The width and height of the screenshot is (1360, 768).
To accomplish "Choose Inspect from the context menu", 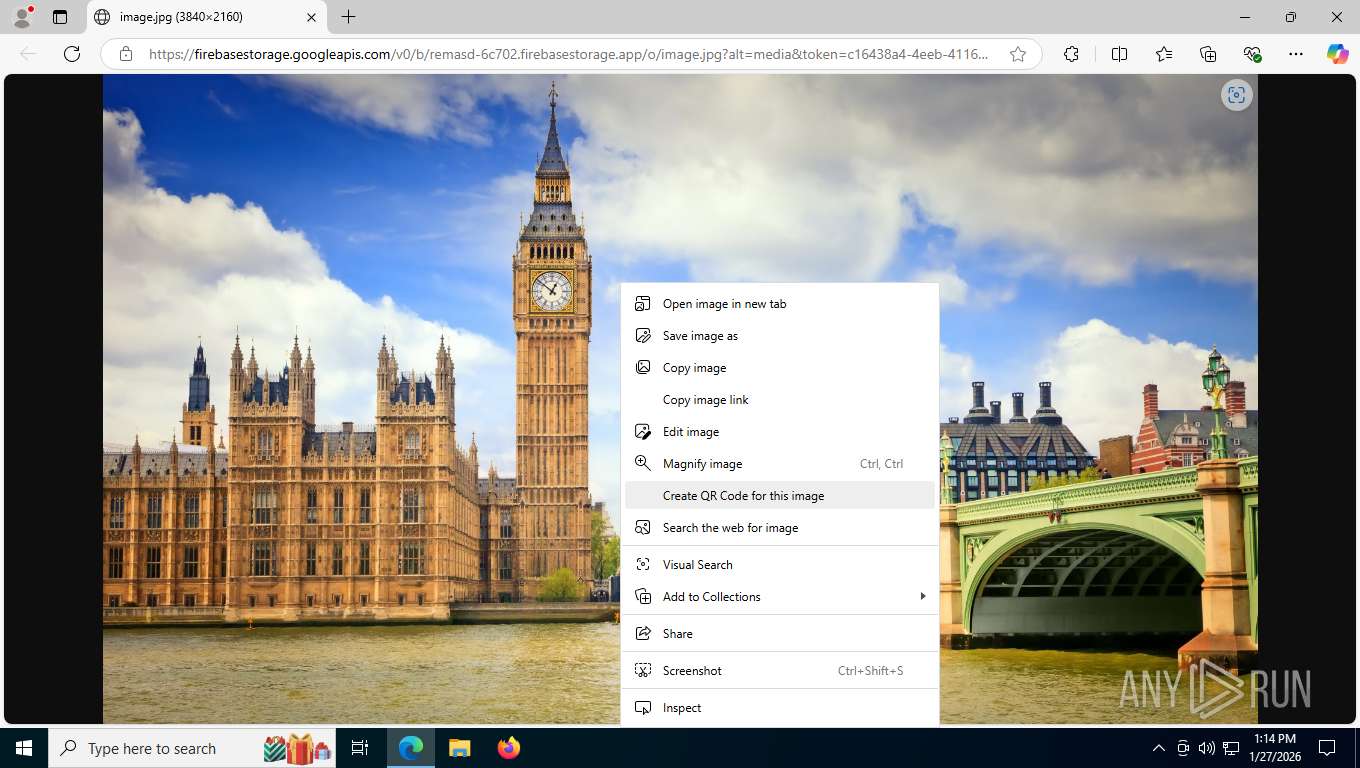I will (x=780, y=708).
